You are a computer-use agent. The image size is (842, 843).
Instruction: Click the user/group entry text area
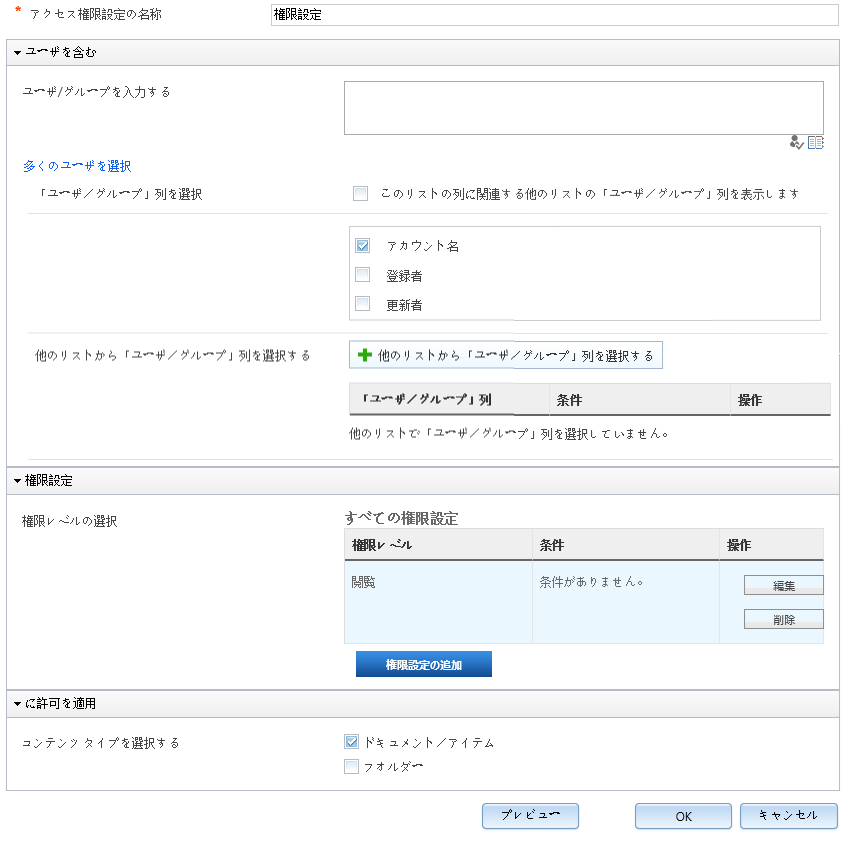pyautogui.click(x=584, y=108)
